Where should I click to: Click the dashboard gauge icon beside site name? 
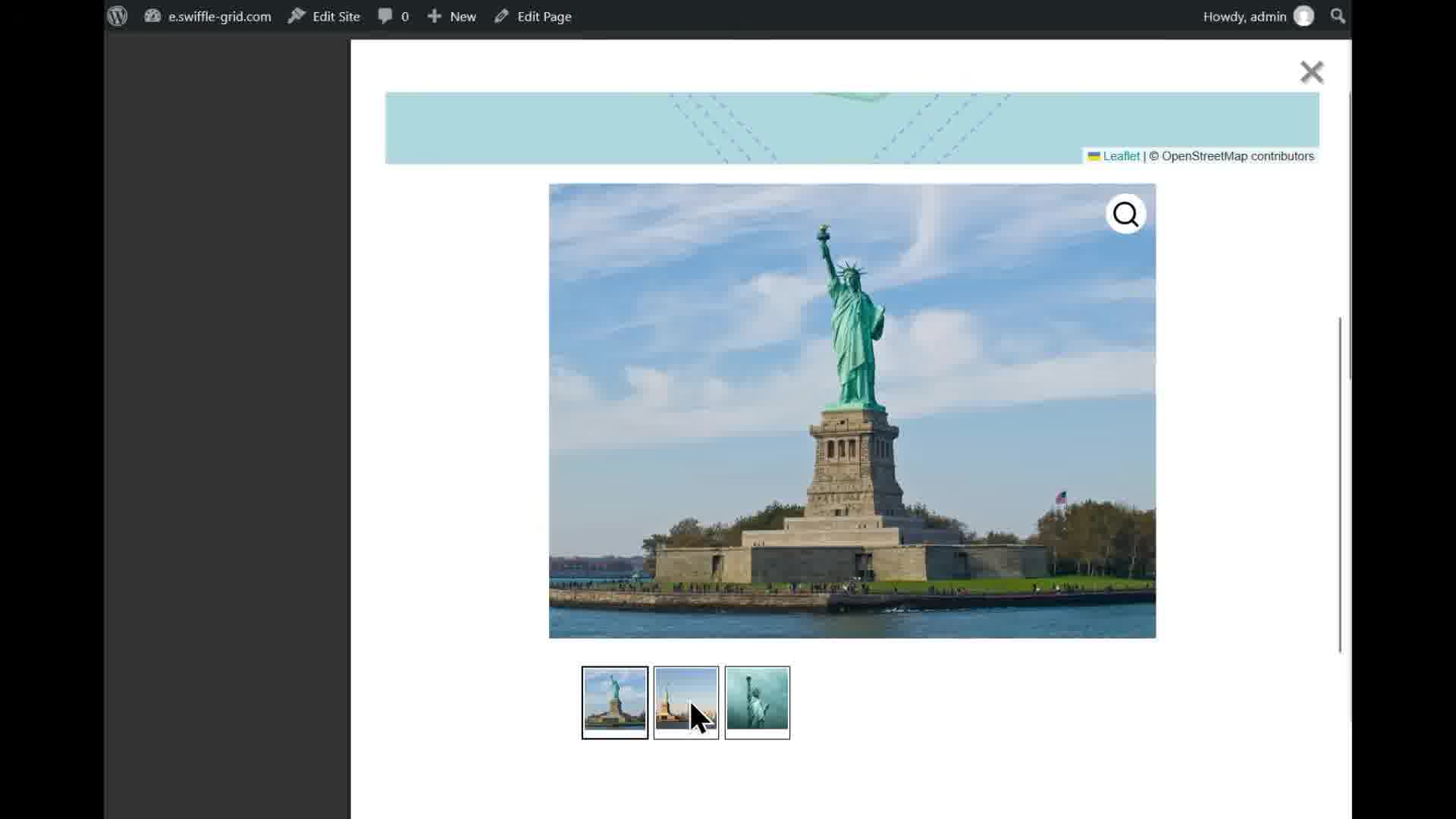tap(152, 16)
